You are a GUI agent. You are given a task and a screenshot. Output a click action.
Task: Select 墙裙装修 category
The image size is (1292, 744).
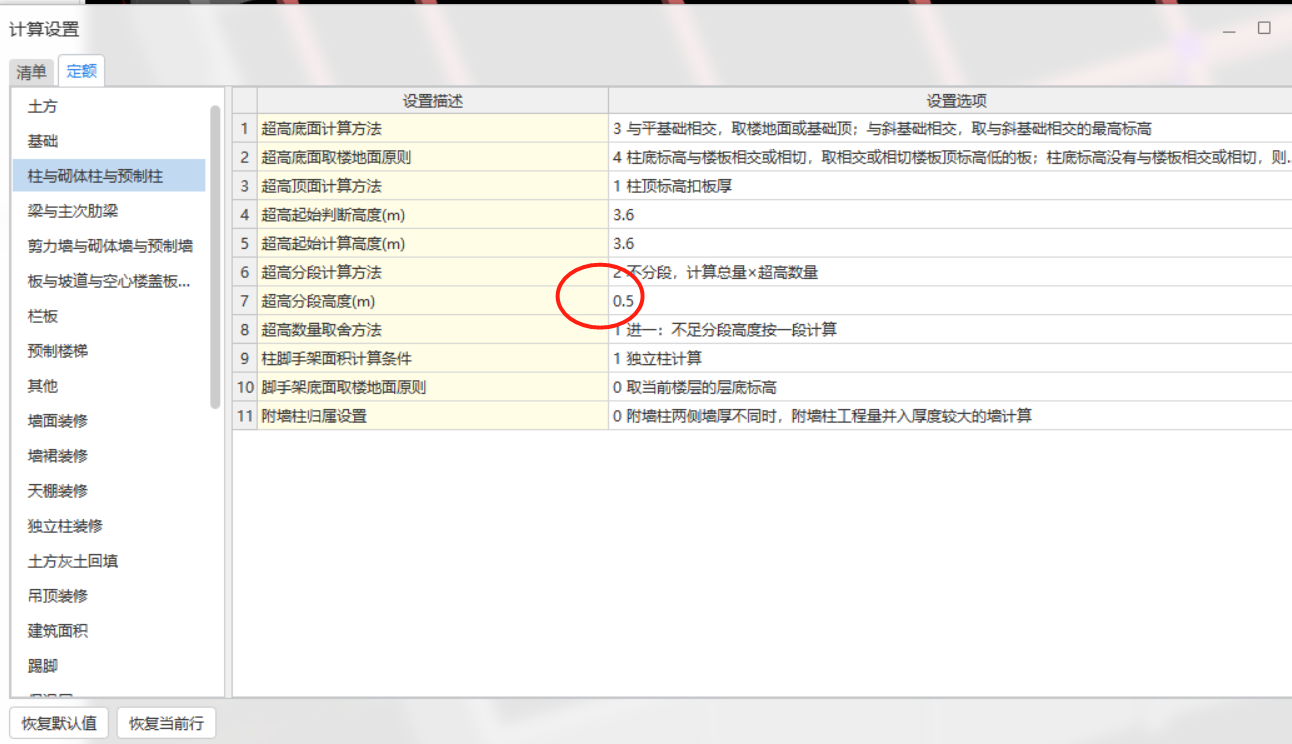tap(108, 456)
